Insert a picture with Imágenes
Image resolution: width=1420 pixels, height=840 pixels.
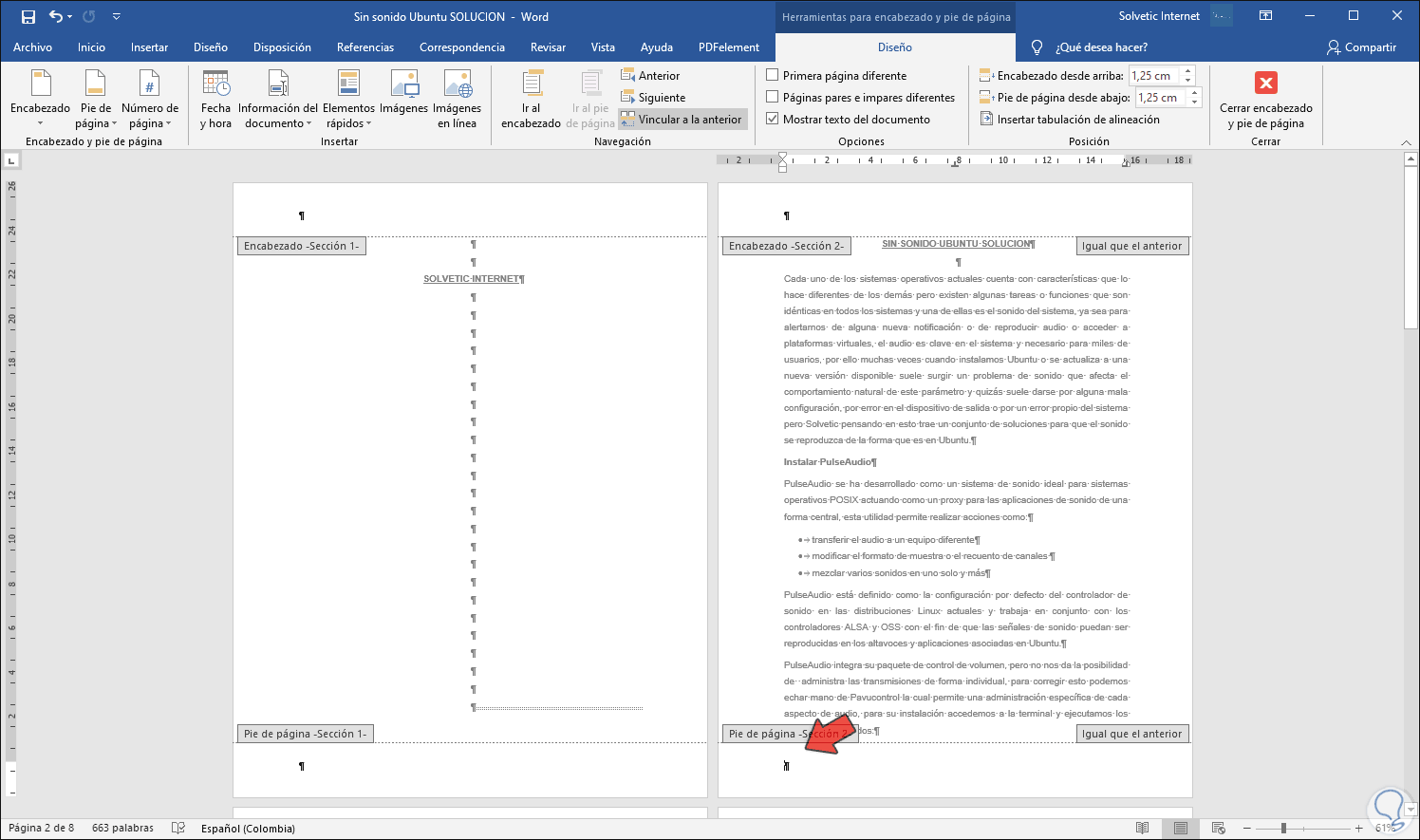pyautogui.click(x=404, y=92)
